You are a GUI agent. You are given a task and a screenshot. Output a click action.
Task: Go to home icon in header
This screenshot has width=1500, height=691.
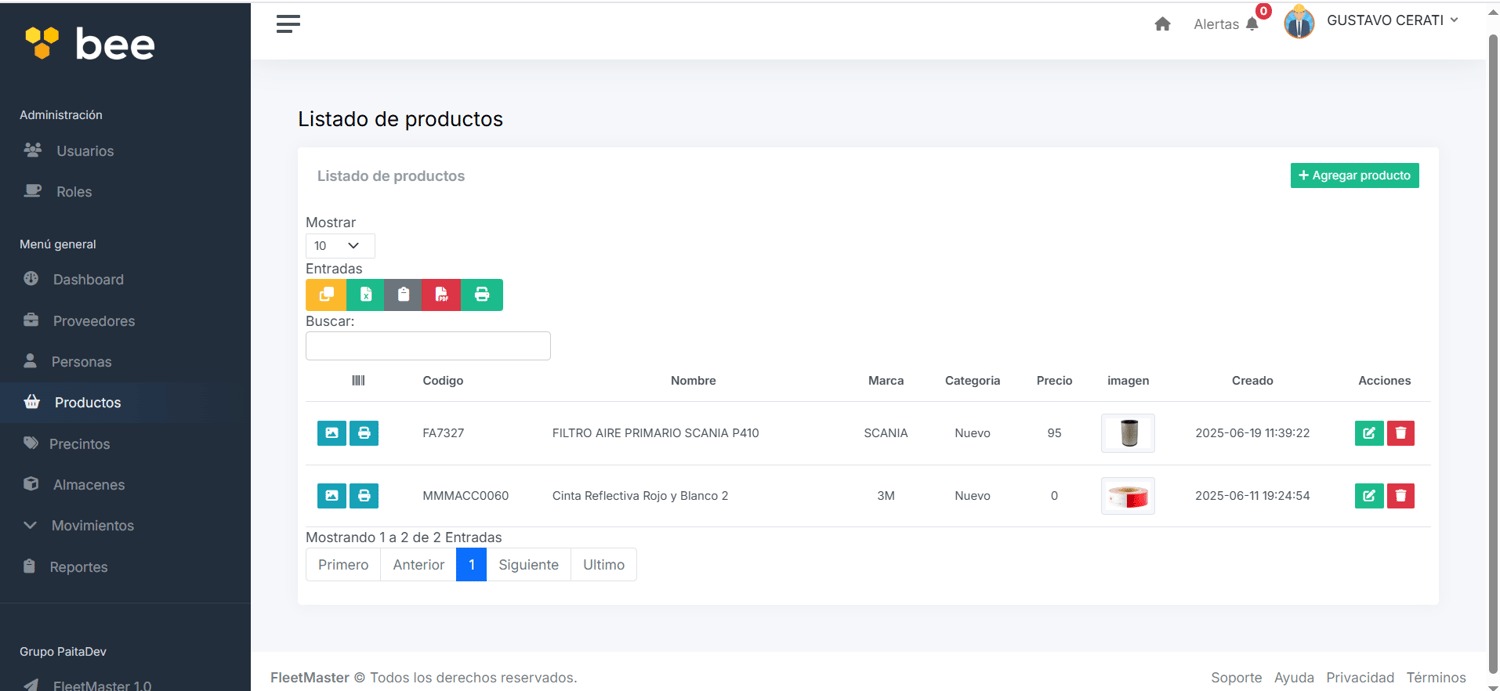coord(1162,24)
